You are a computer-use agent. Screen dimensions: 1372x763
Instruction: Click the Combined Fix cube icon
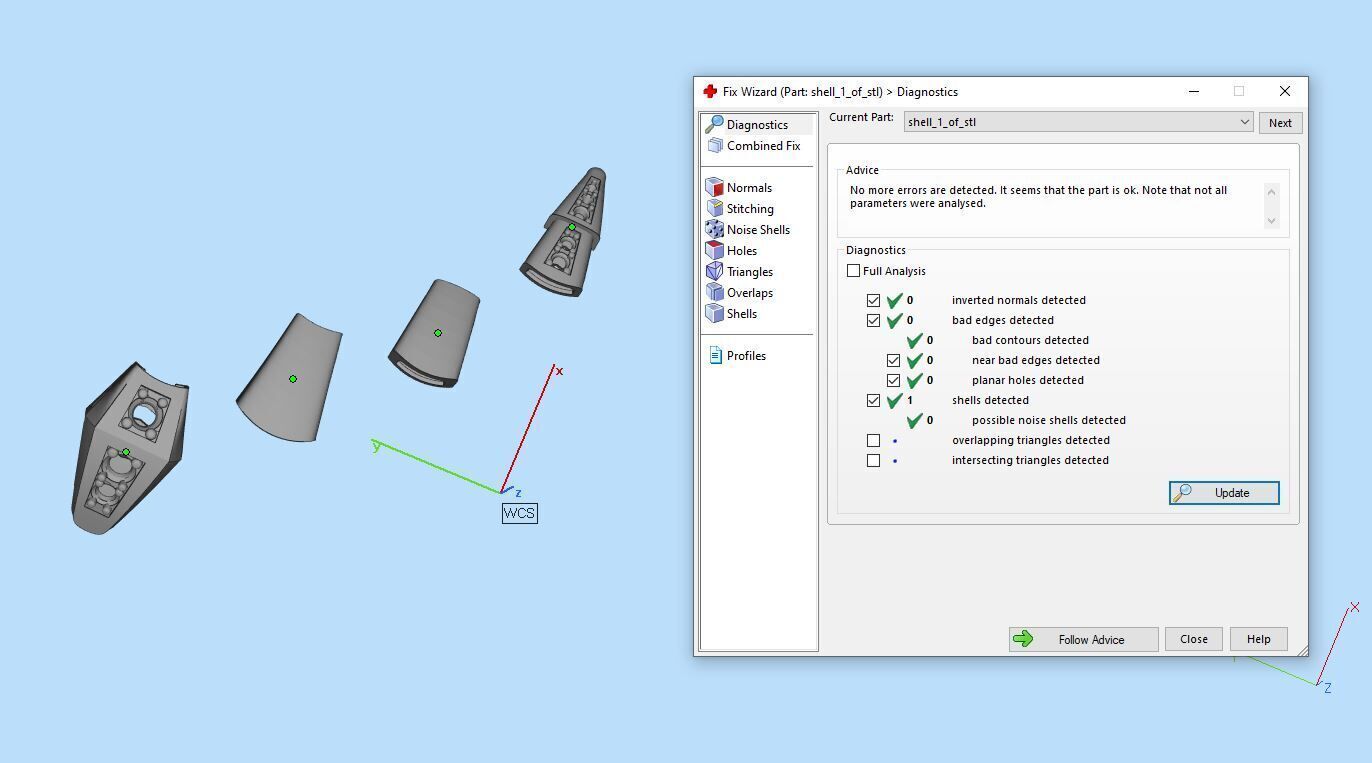click(714, 146)
